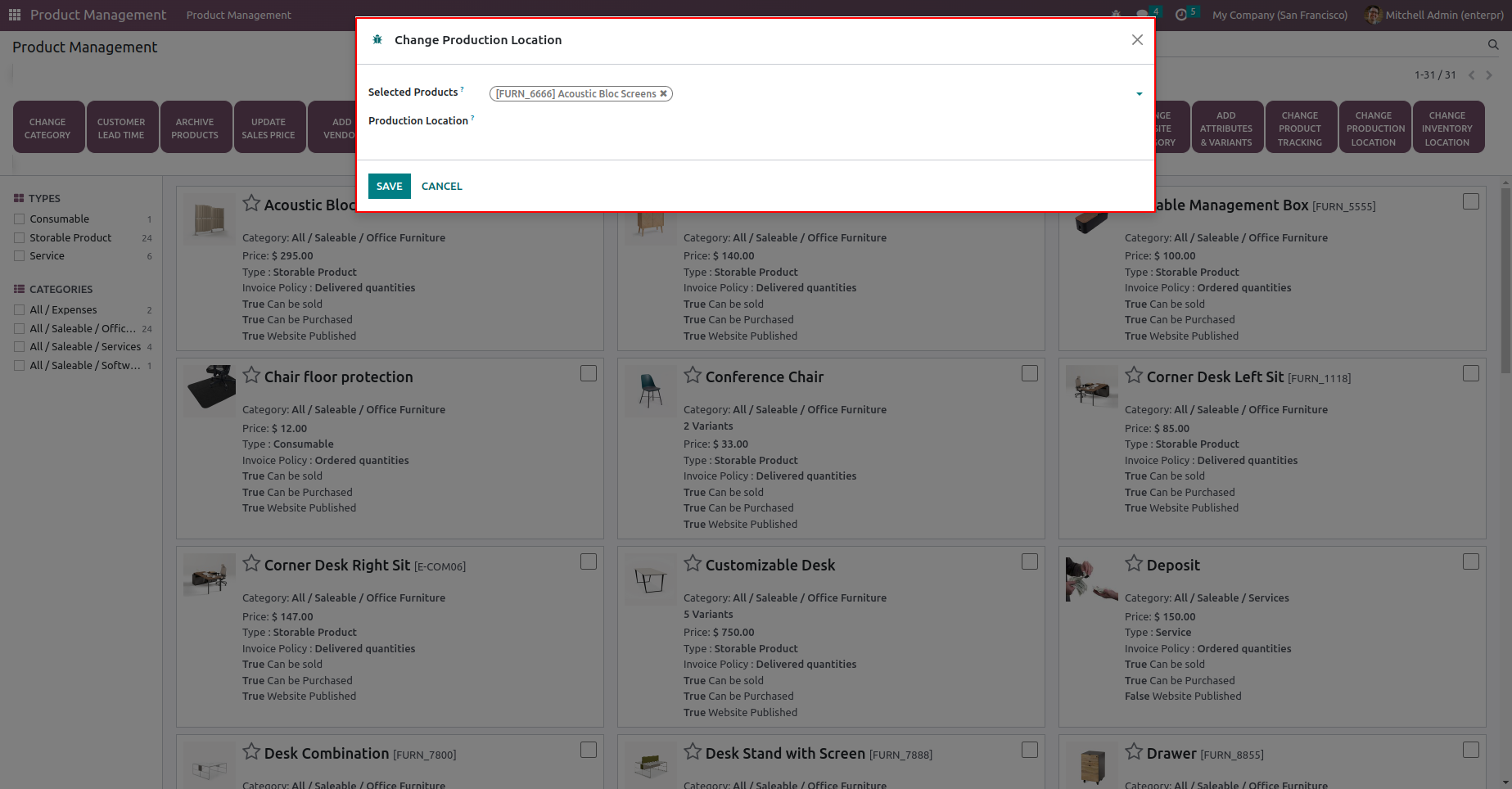Open the apps grid menu icon
The width and height of the screenshot is (1512, 789).
point(15,15)
